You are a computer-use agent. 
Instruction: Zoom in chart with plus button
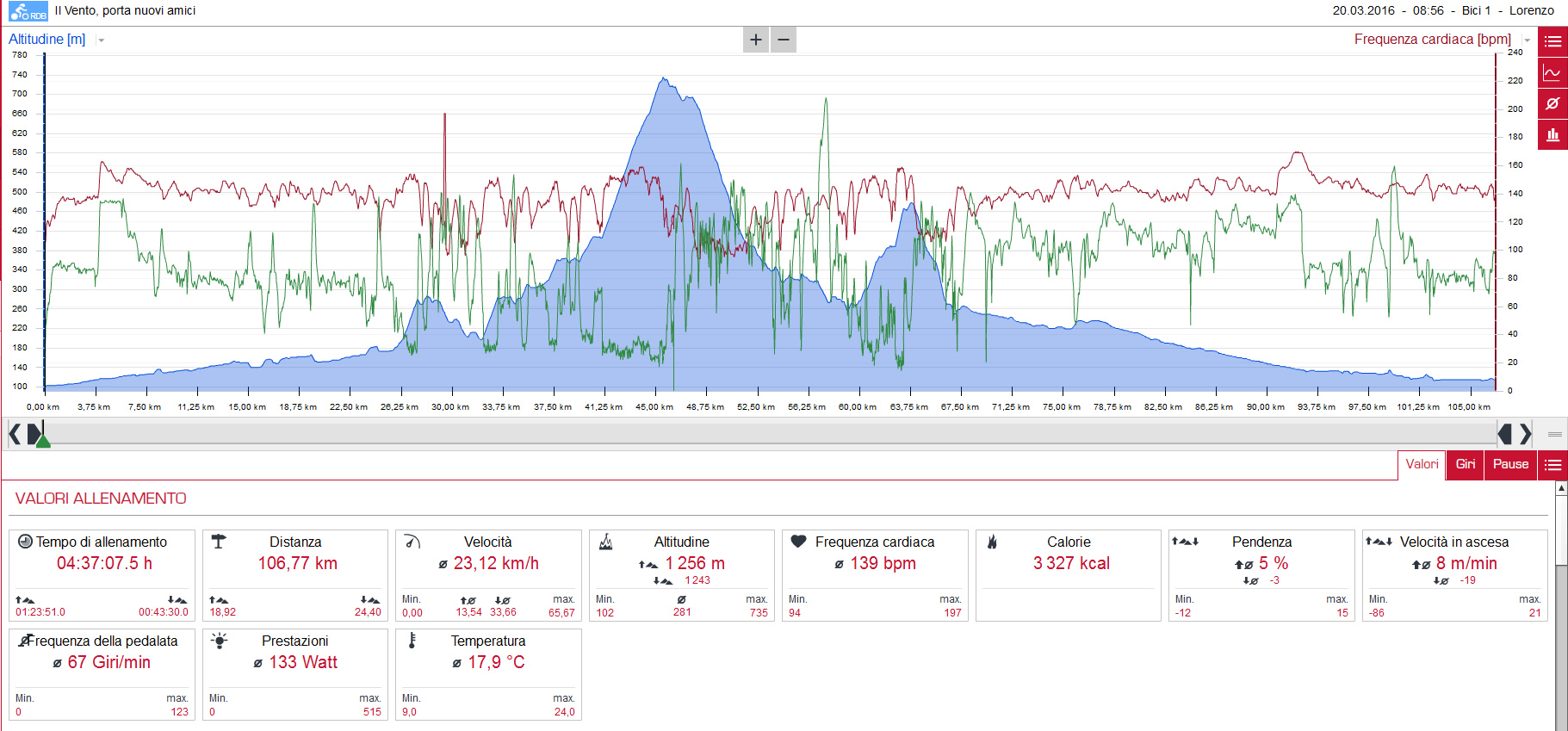pyautogui.click(x=756, y=40)
